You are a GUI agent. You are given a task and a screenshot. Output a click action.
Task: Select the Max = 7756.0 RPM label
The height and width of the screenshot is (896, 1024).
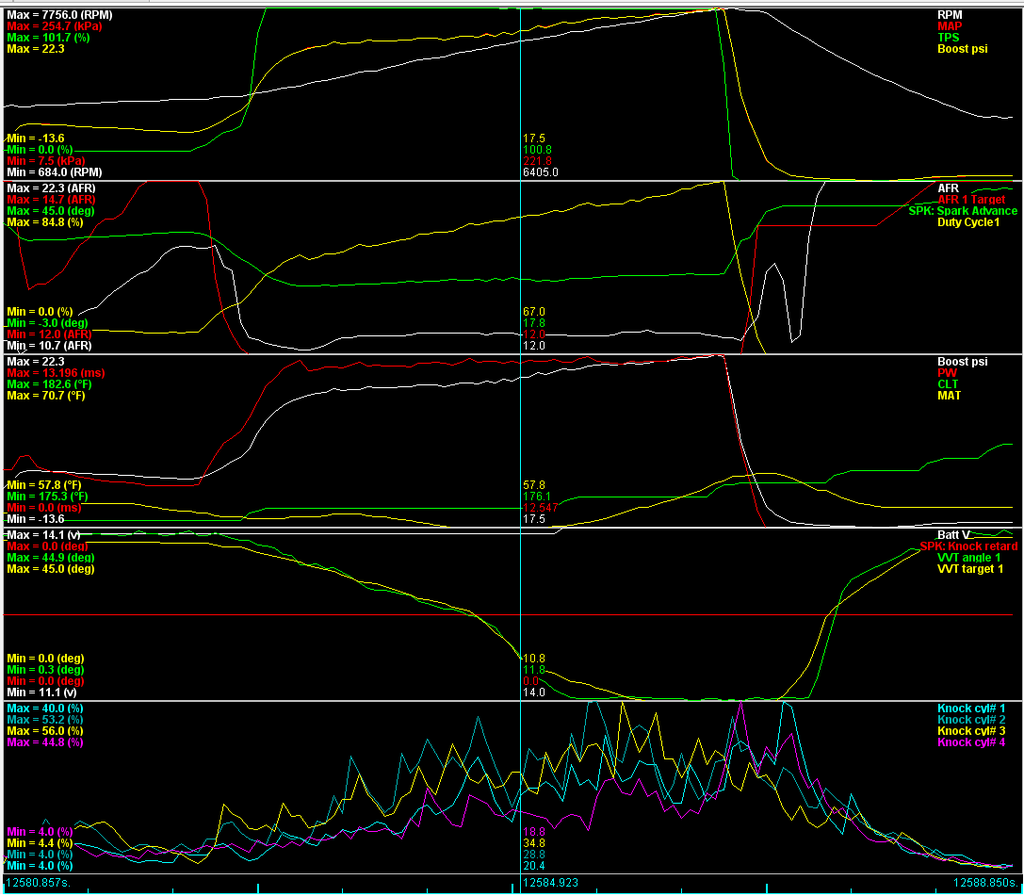click(60, 15)
